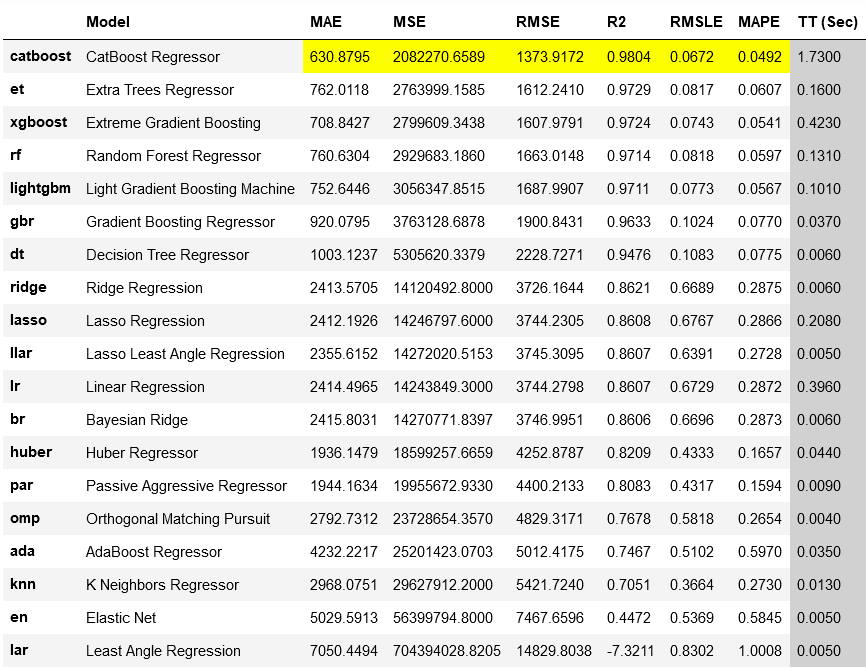This screenshot has width=866, height=670.
Task: Click gbr MAE value 920.0795
Action: coord(340,222)
